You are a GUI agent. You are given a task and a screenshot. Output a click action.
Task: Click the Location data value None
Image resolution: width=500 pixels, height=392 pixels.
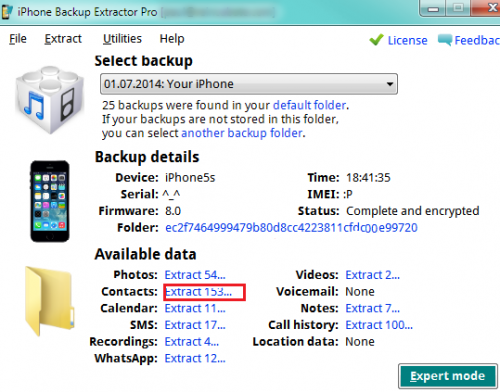pyautogui.click(x=360, y=342)
